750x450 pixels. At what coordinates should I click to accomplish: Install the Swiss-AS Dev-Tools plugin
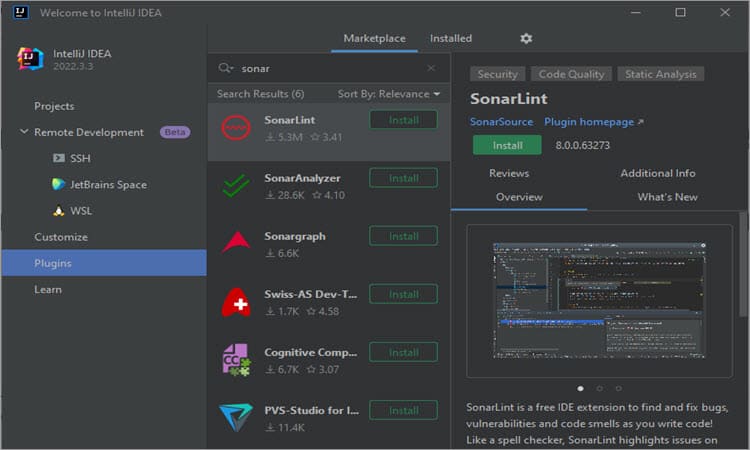[403, 294]
